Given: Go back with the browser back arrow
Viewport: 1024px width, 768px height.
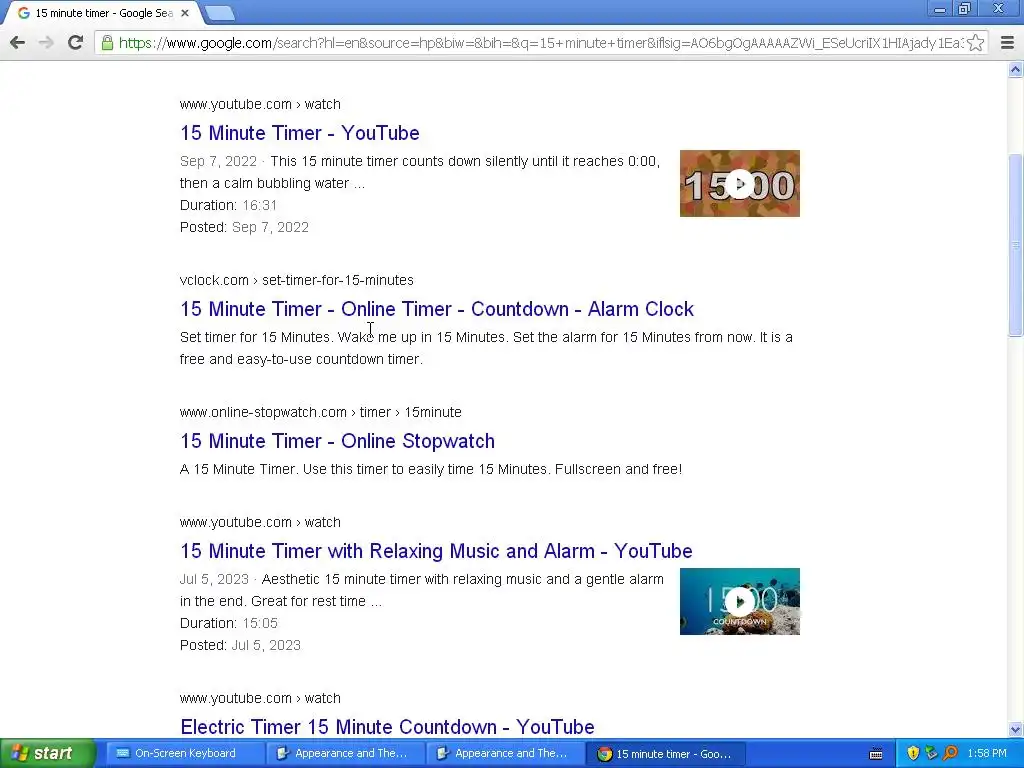Looking at the screenshot, I should click(x=18, y=42).
